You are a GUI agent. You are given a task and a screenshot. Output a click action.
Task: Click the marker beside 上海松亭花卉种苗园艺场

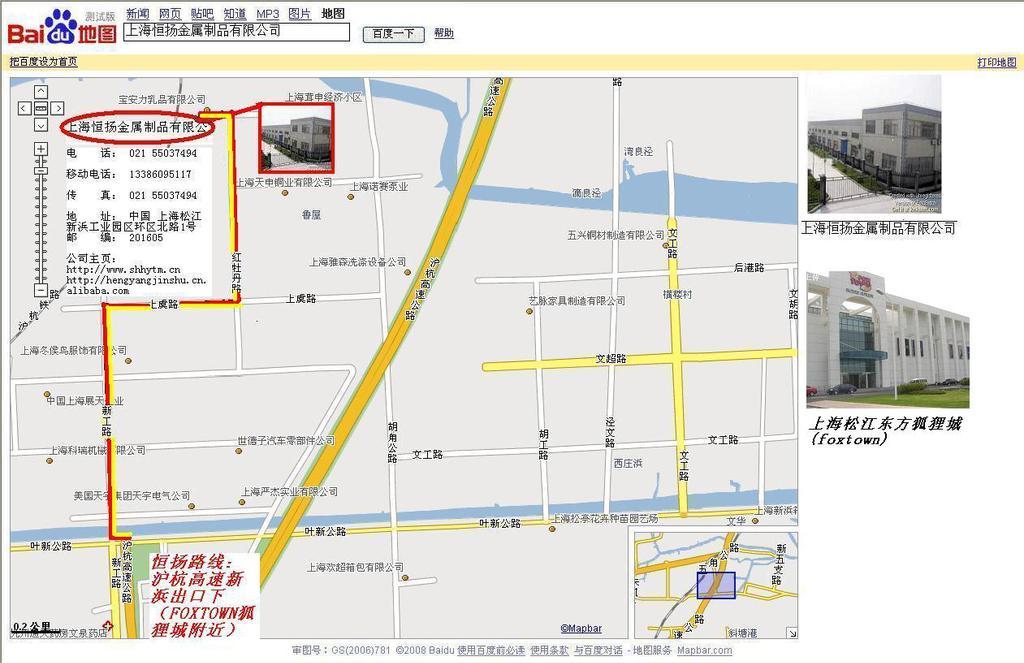[x=552, y=528]
